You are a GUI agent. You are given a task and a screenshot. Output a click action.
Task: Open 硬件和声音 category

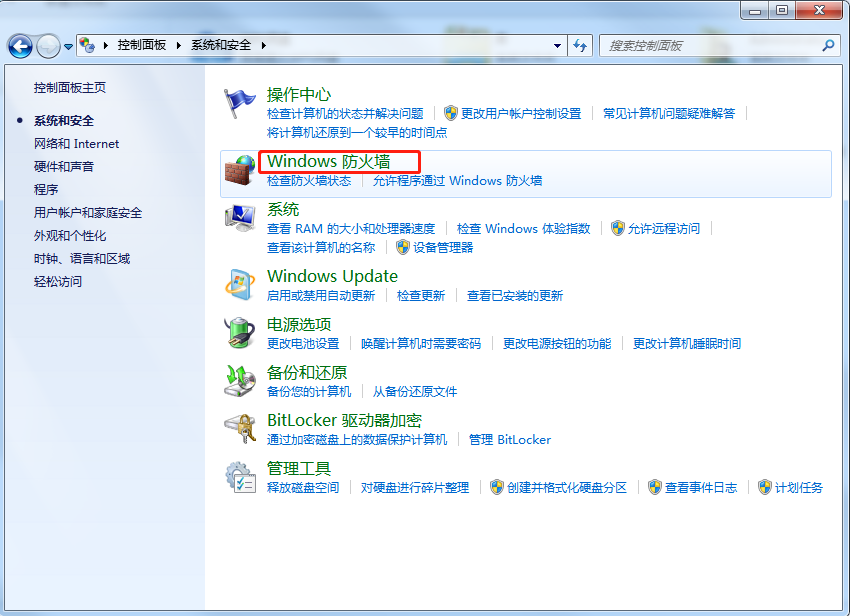click(x=64, y=166)
